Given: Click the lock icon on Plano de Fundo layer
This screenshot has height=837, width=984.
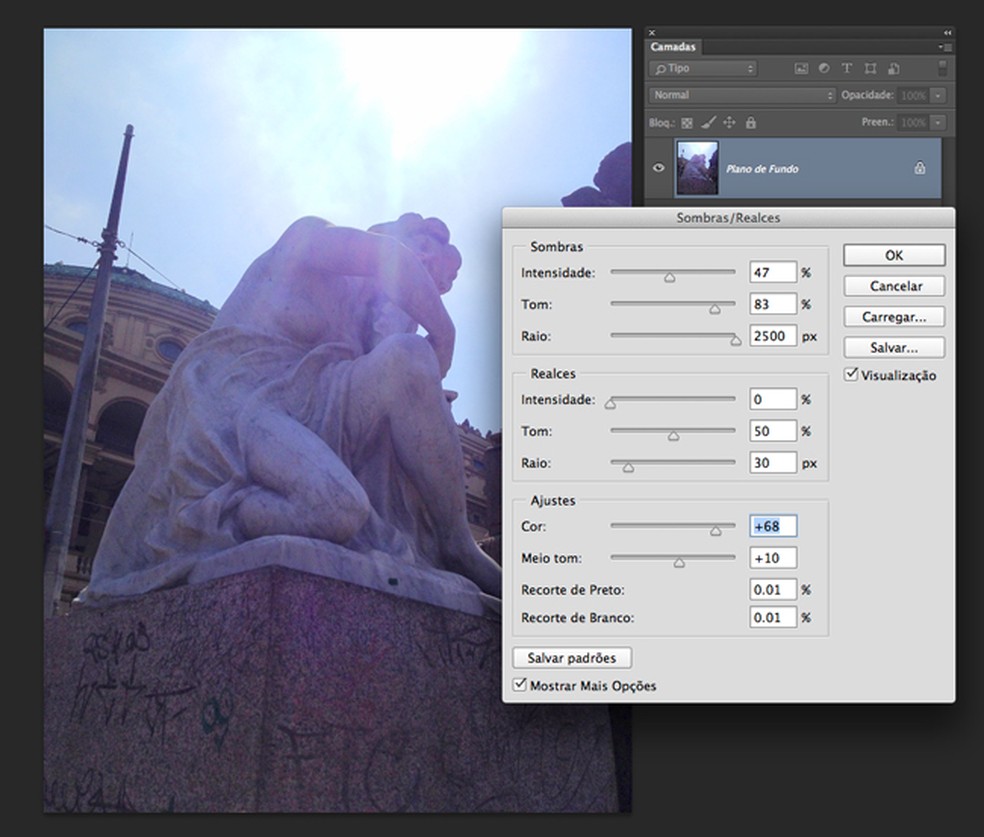Looking at the screenshot, I should (919, 169).
